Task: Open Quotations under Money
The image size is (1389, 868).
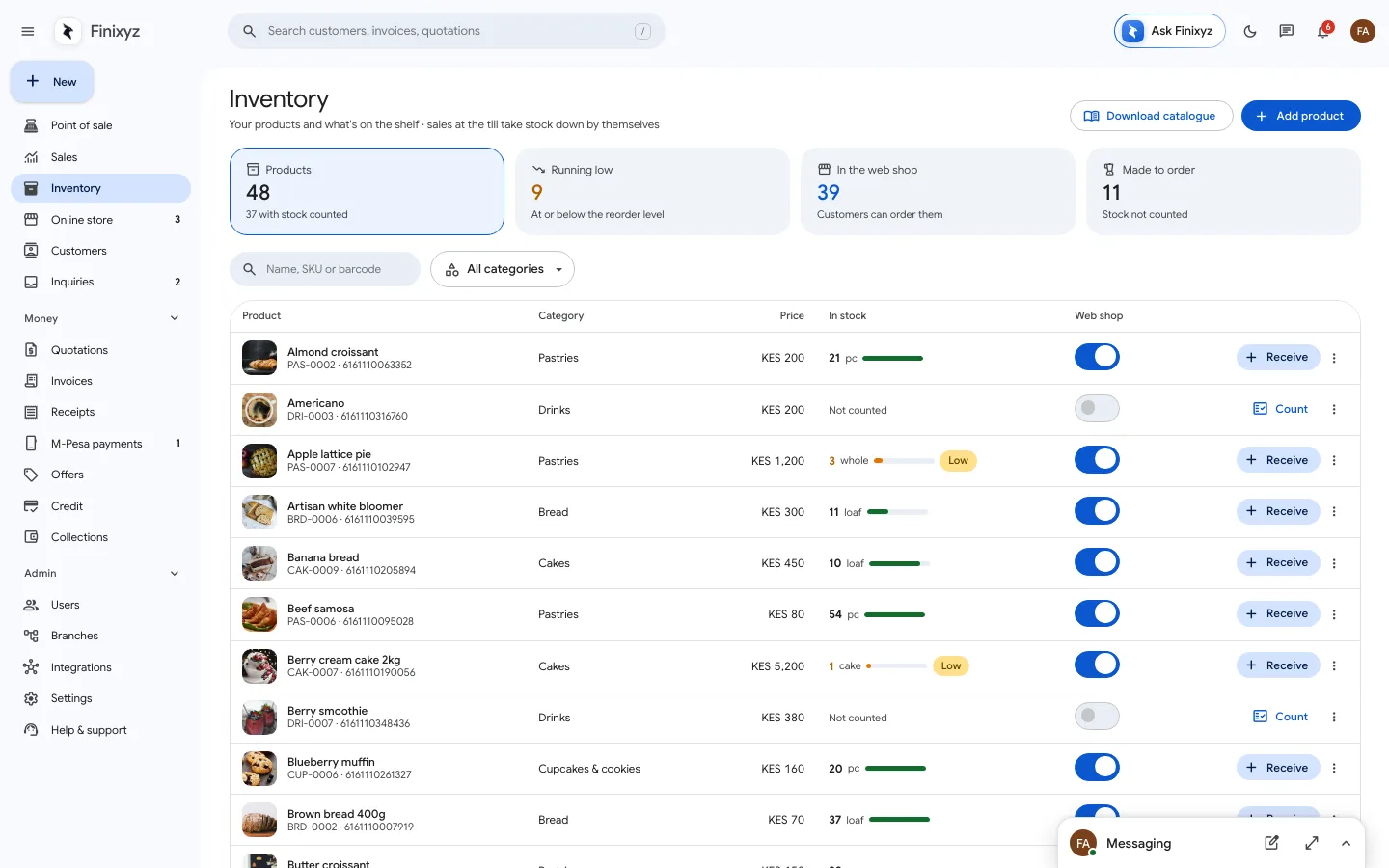Action: click(100, 350)
